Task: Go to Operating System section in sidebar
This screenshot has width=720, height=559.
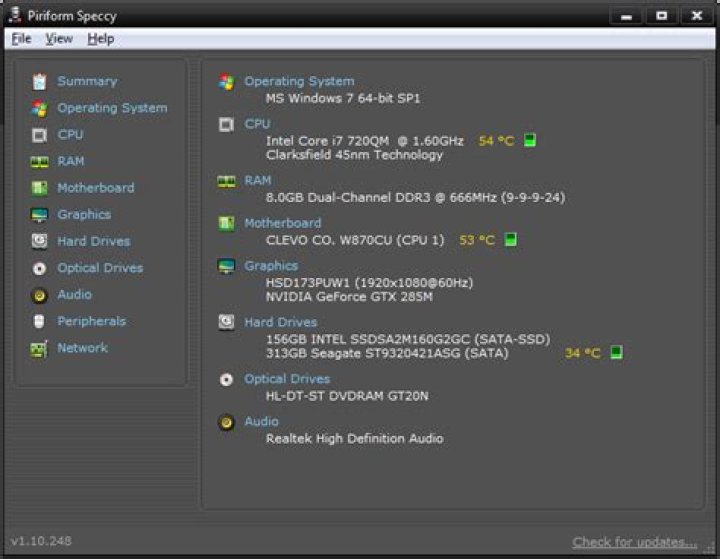Action: click(112, 108)
